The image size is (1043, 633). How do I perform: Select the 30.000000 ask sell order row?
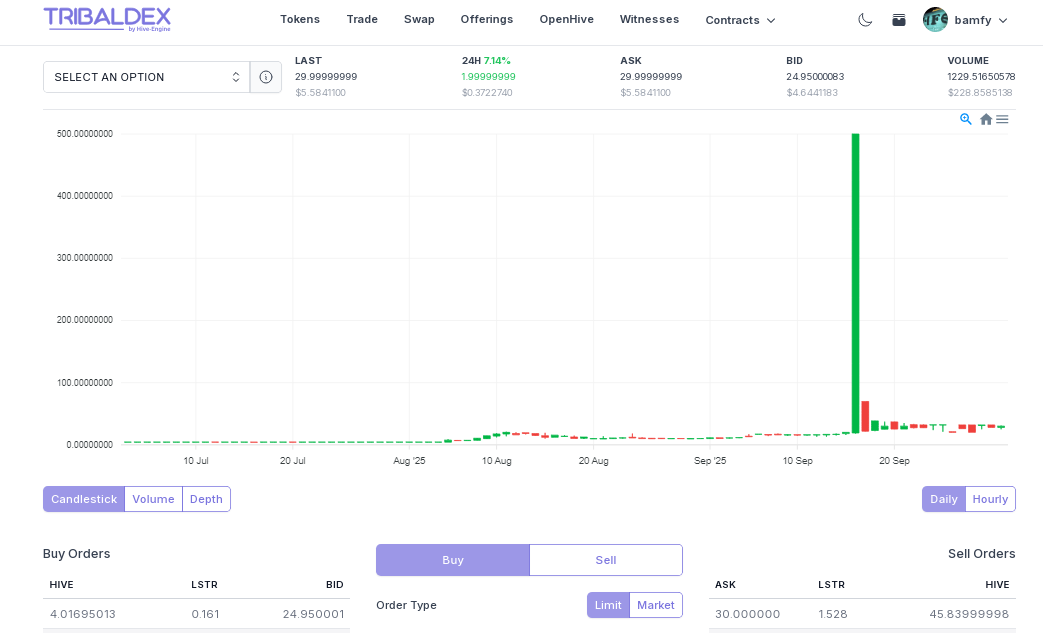tap(862, 614)
